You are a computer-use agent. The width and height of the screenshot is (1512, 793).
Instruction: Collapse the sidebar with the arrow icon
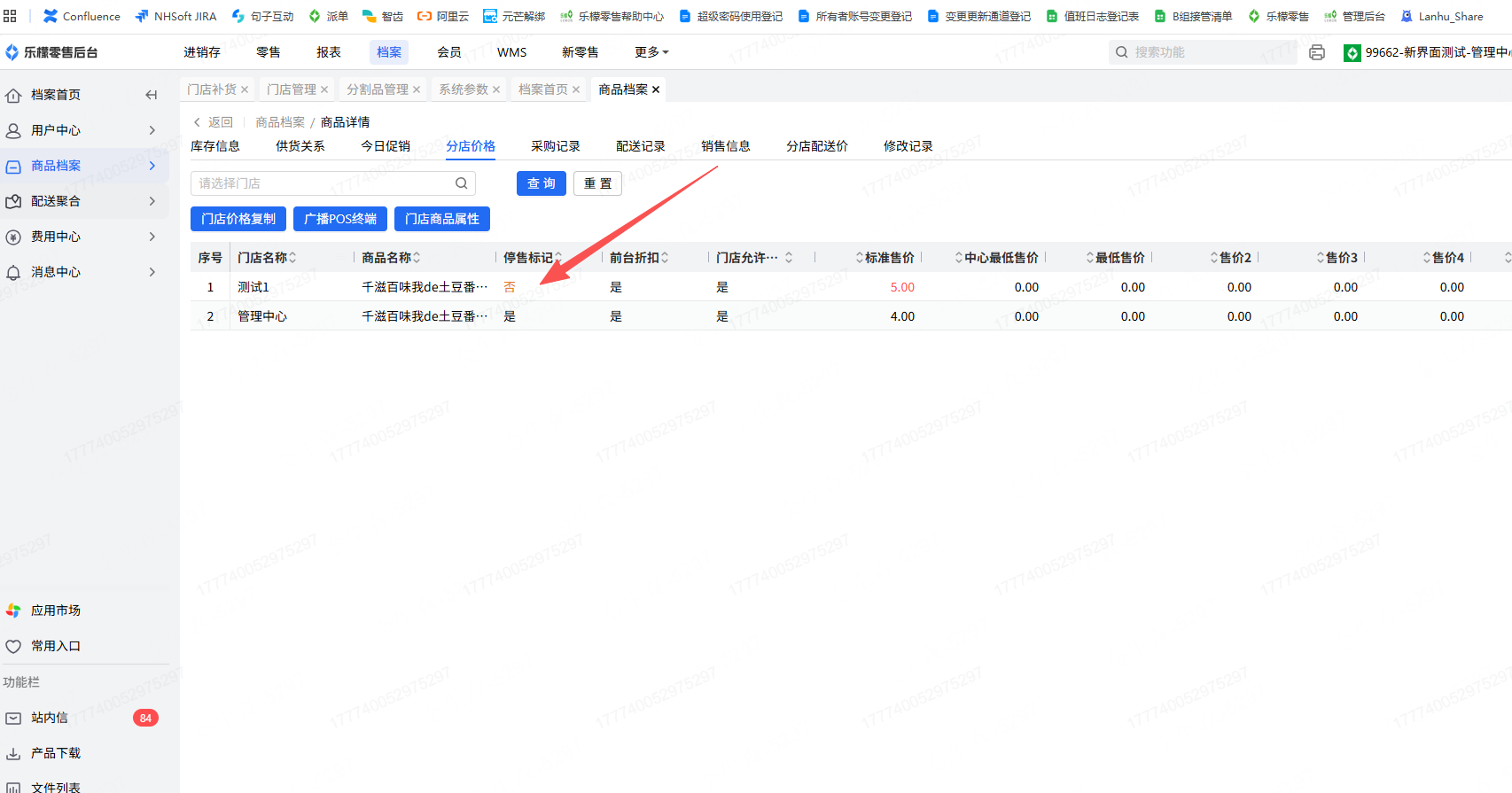[152, 95]
